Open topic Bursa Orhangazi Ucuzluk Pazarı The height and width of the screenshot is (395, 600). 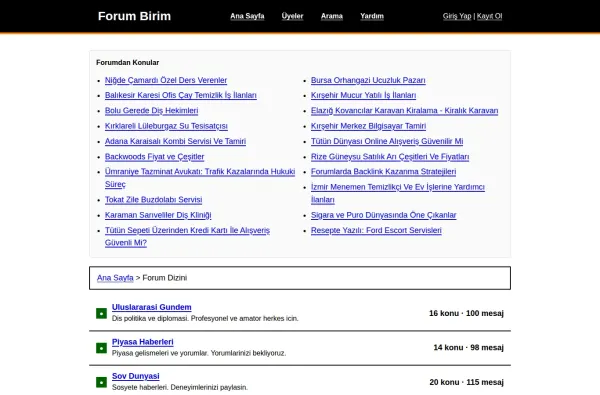coord(368,80)
